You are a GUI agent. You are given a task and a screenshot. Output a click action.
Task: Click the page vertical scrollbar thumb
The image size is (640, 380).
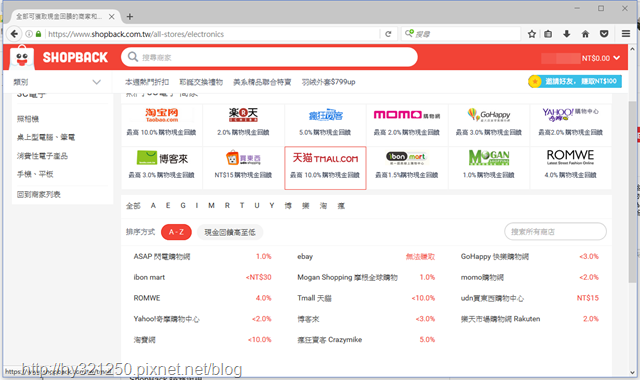pos(632,192)
